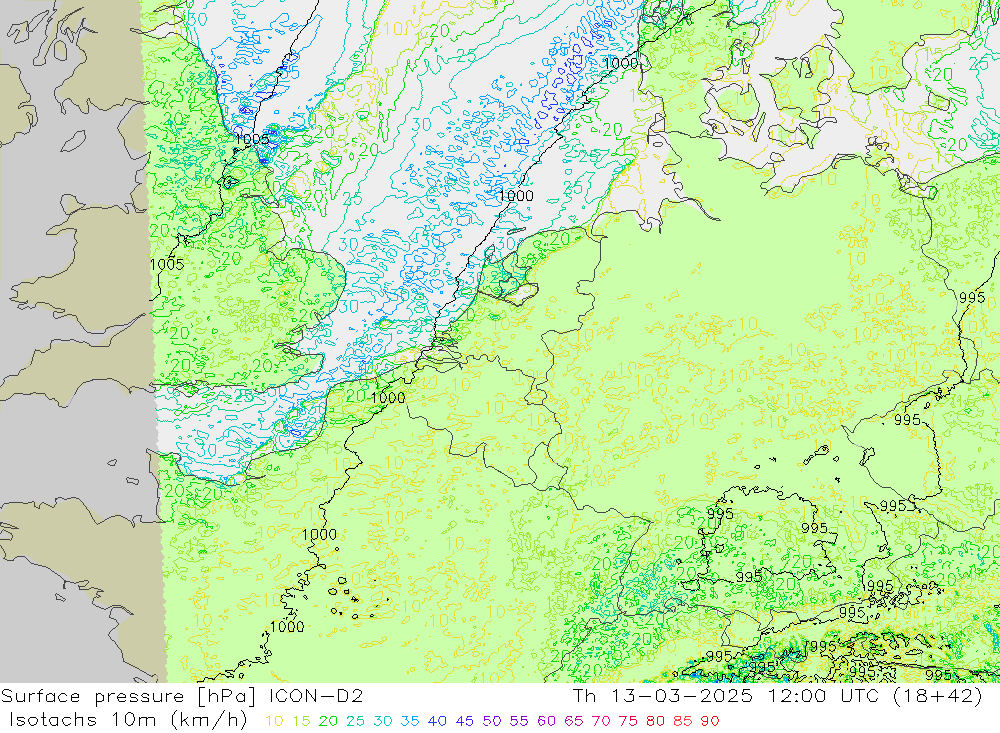The image size is (1000, 733).
Task: Click the '12:00 UTC' time label
Action: (823, 696)
